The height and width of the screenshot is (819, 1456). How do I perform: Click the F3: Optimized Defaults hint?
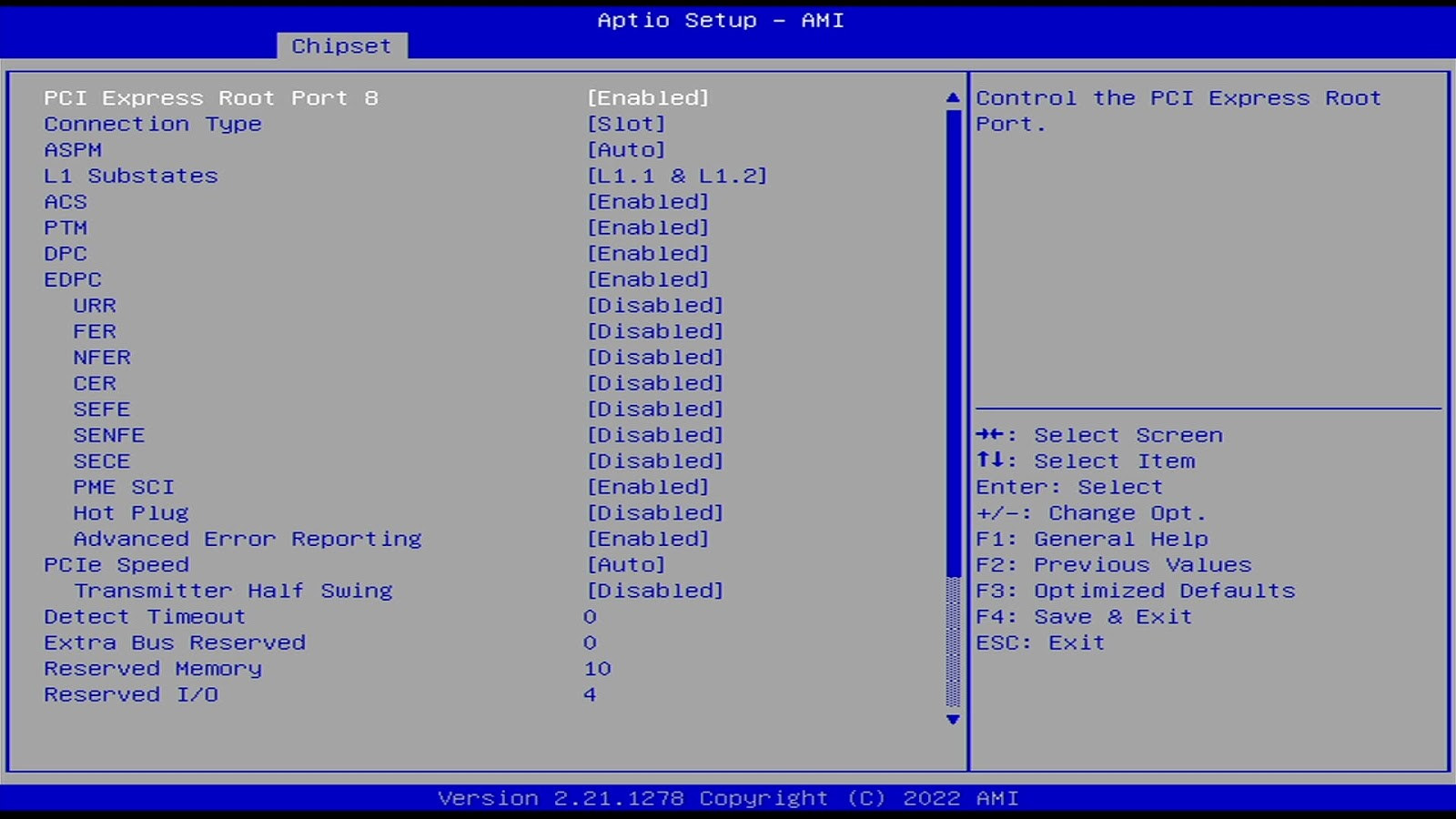tap(1136, 591)
